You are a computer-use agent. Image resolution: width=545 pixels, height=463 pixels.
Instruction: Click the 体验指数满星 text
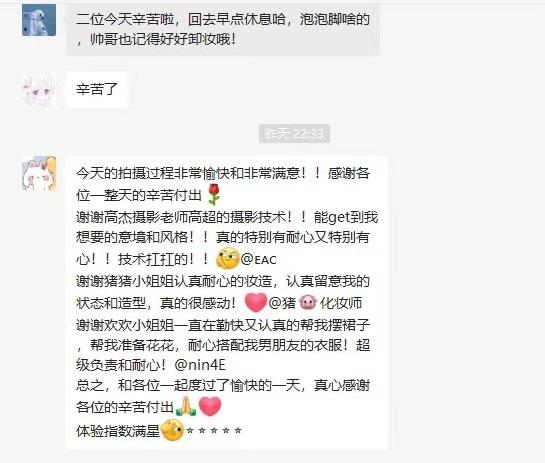pos(118,431)
